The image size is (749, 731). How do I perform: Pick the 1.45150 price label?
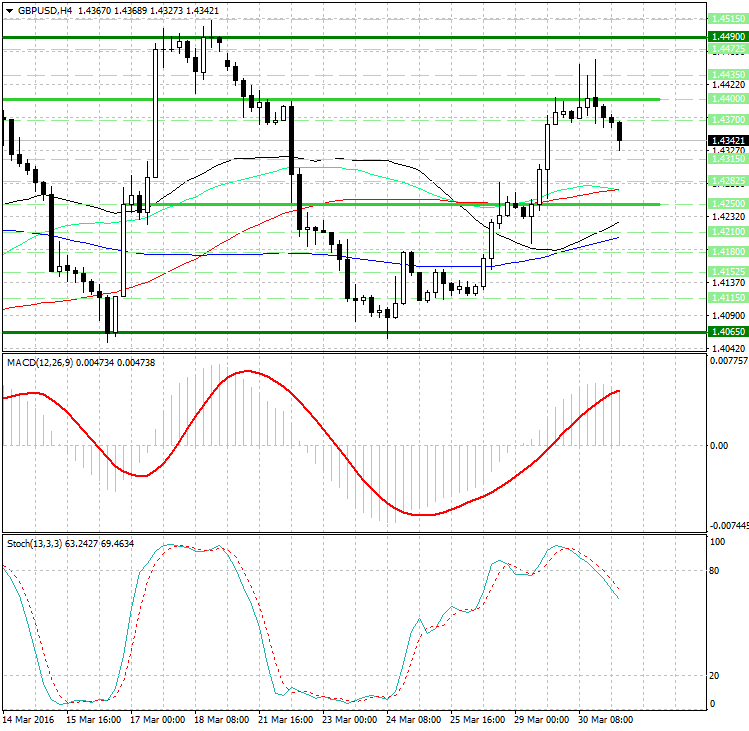tap(725, 18)
